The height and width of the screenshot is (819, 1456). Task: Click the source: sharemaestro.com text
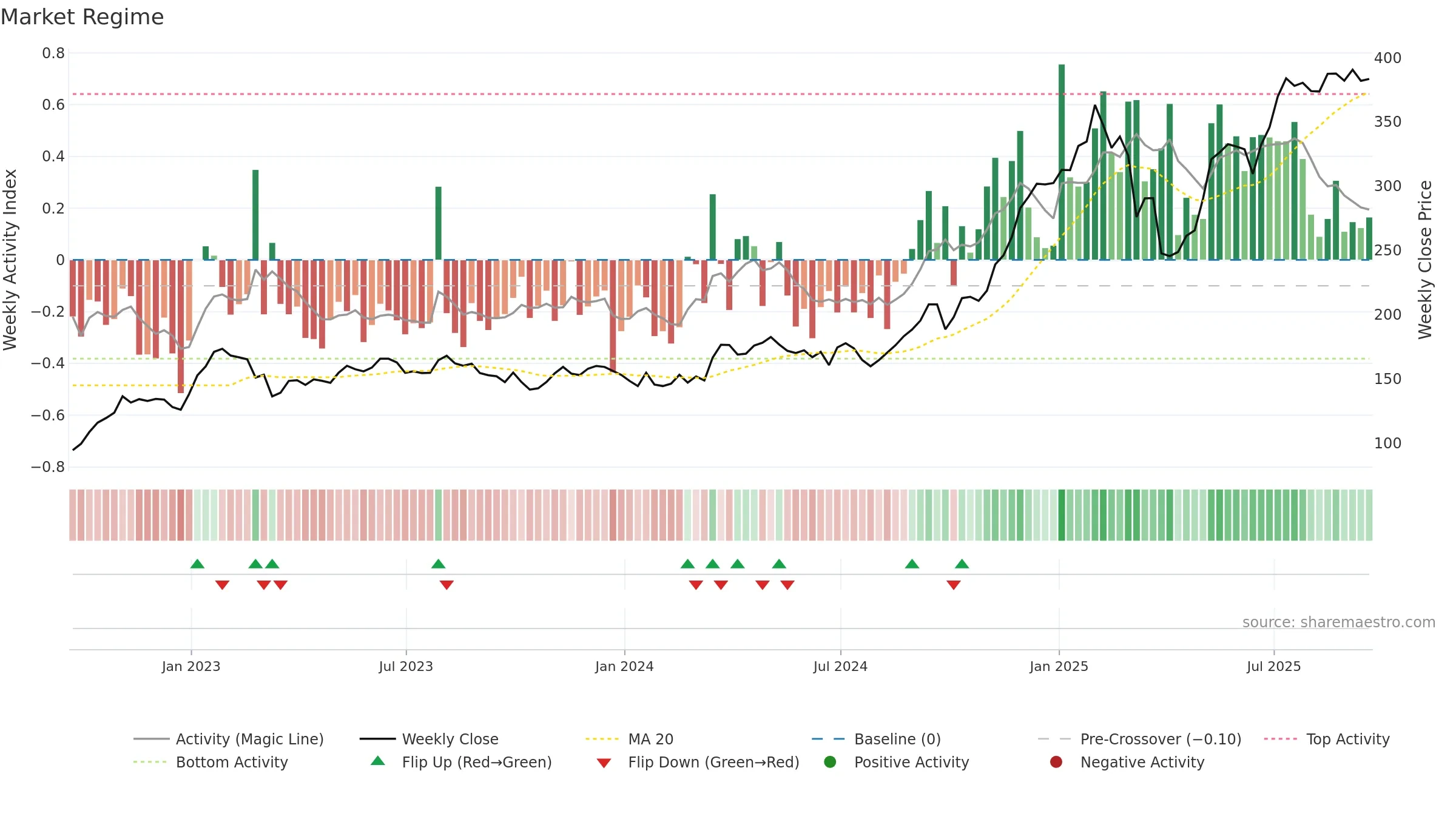(1339, 622)
